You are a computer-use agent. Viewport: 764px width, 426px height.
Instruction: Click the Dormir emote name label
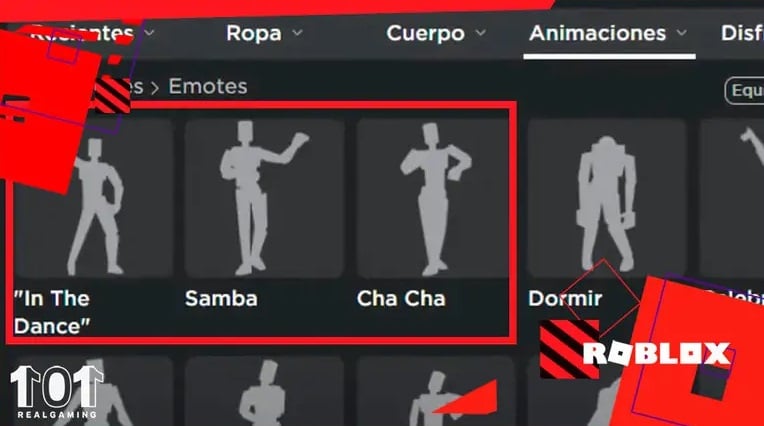pos(565,298)
